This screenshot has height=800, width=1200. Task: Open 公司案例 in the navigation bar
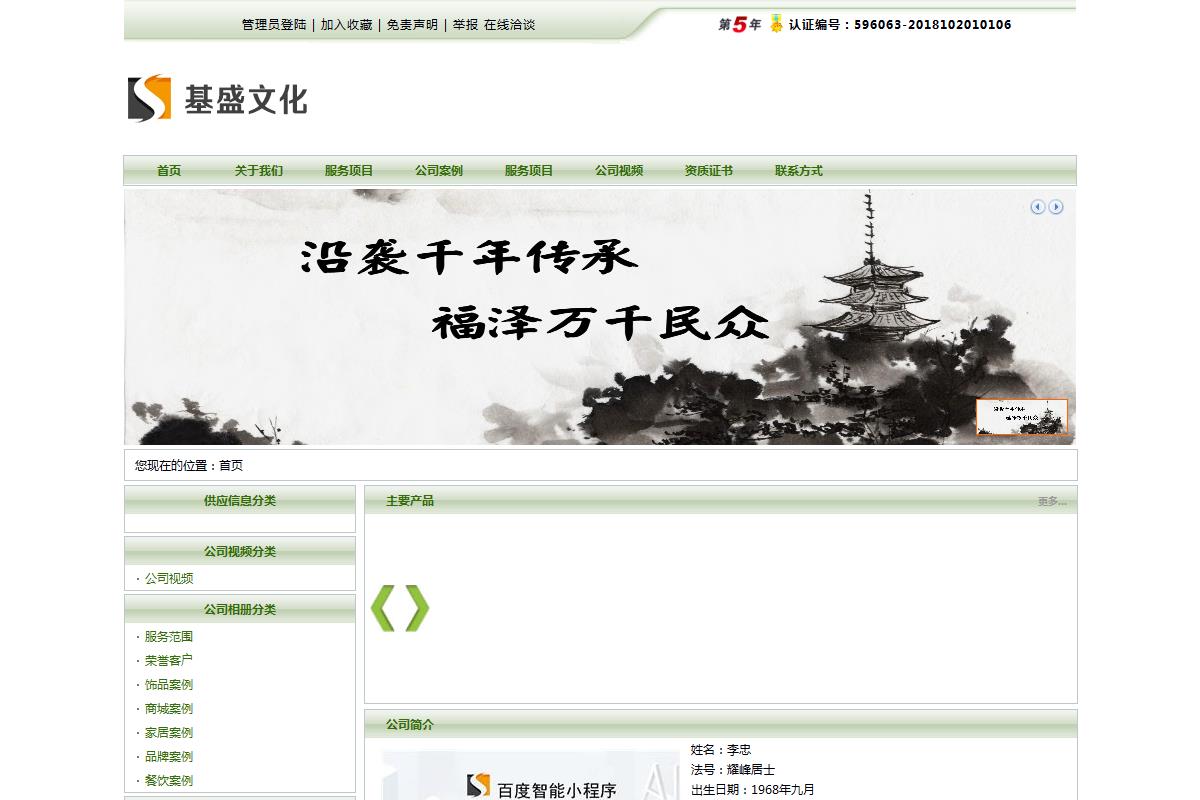[439, 171]
